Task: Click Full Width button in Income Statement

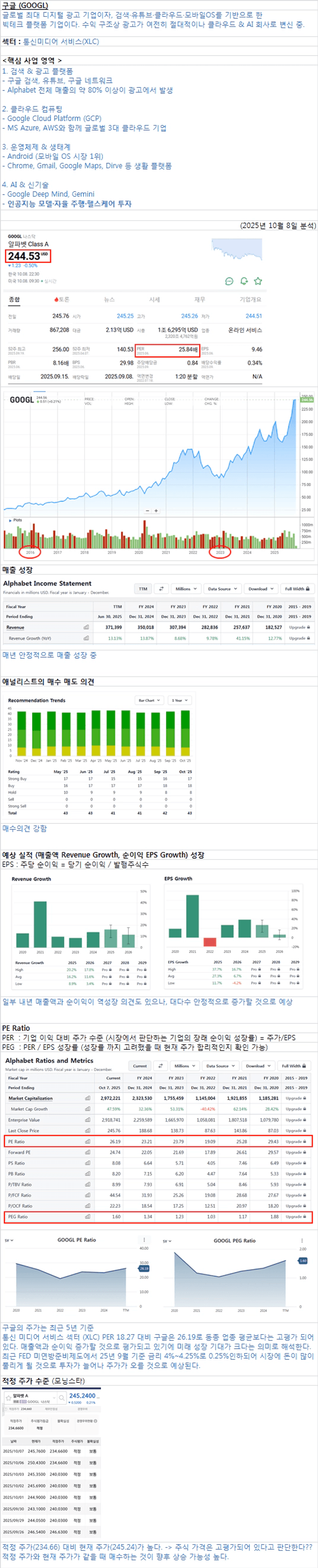Action: pyautogui.click(x=297, y=589)
